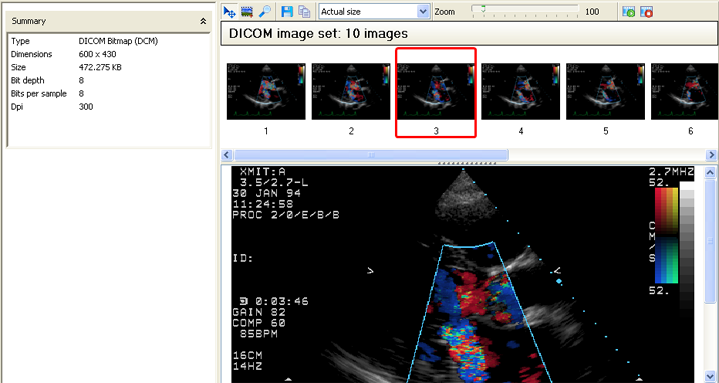The width and height of the screenshot is (719, 383).
Task: Start animation playback with green icon
Action: 629,12
